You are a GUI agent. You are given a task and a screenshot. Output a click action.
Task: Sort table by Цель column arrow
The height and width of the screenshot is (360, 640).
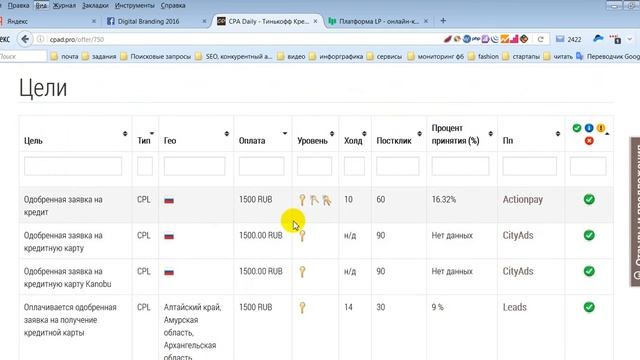[x=125, y=133]
